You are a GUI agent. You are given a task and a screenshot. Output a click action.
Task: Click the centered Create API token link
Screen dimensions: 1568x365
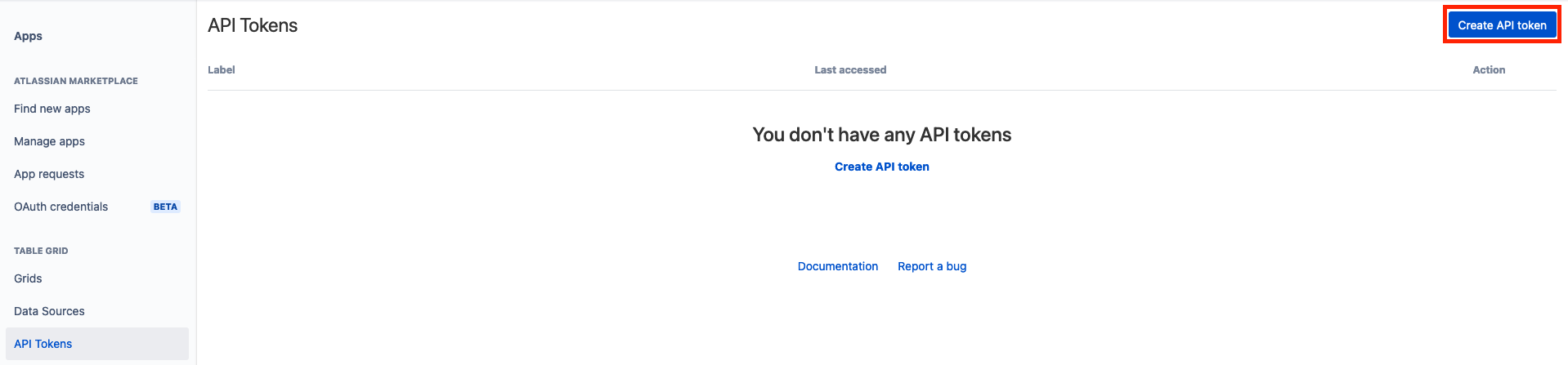tap(881, 167)
